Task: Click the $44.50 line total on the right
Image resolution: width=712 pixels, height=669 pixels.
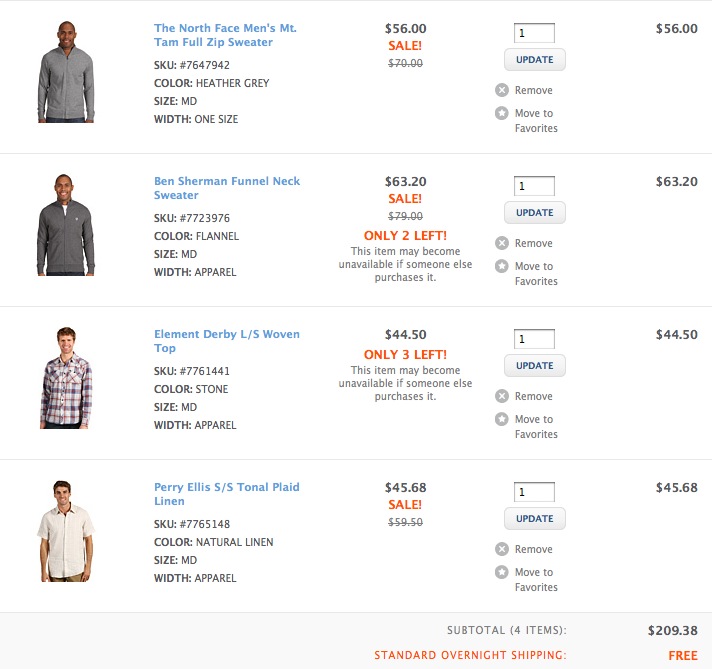Action: 677,334
